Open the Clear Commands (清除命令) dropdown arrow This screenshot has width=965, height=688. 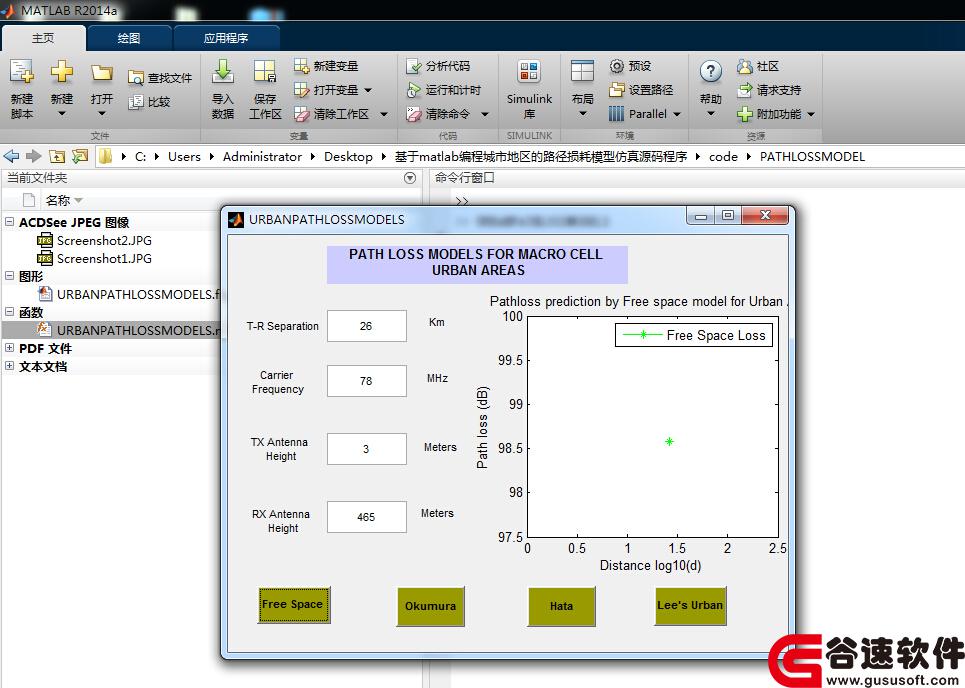485,114
